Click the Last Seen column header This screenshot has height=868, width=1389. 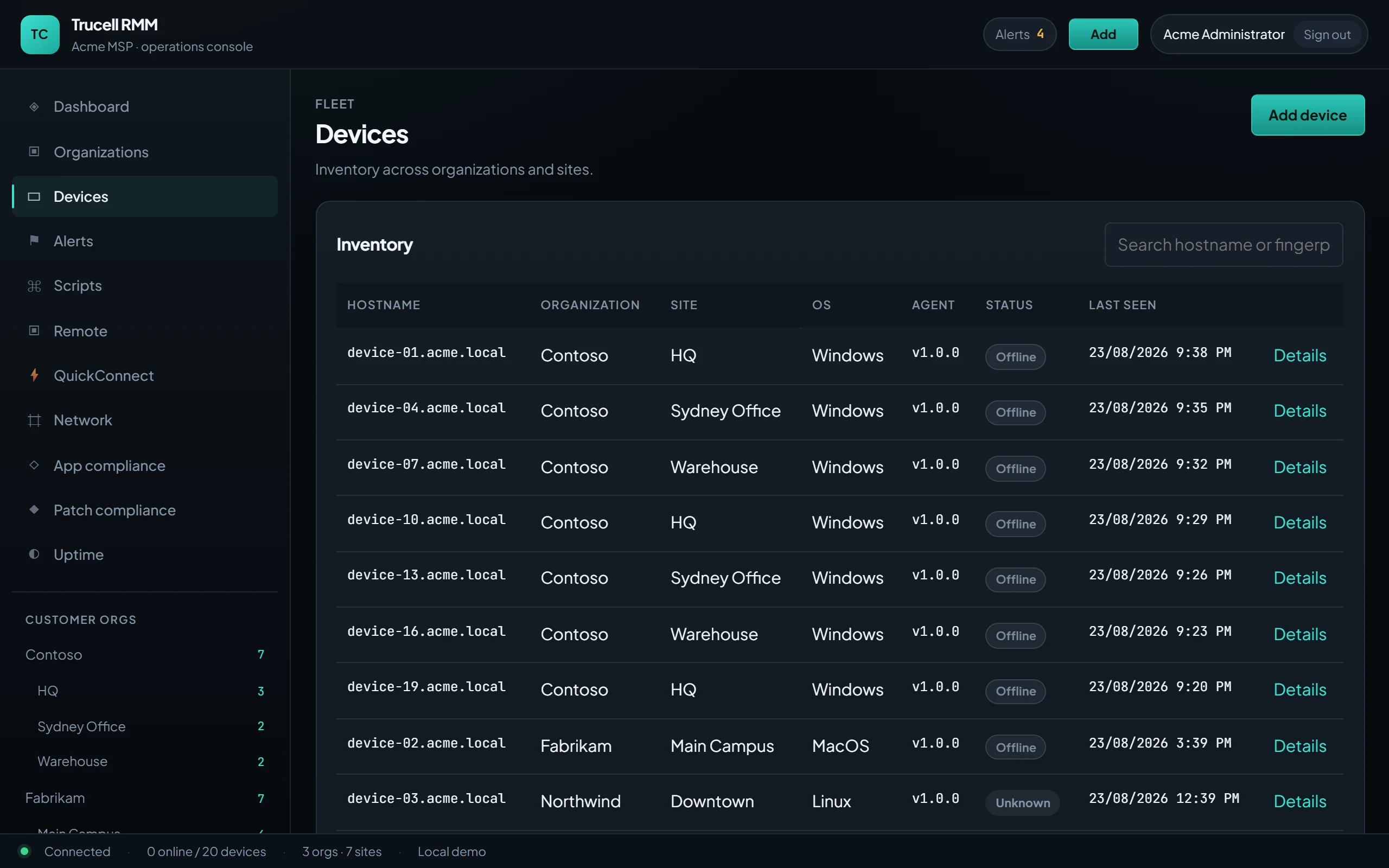coord(1122,305)
